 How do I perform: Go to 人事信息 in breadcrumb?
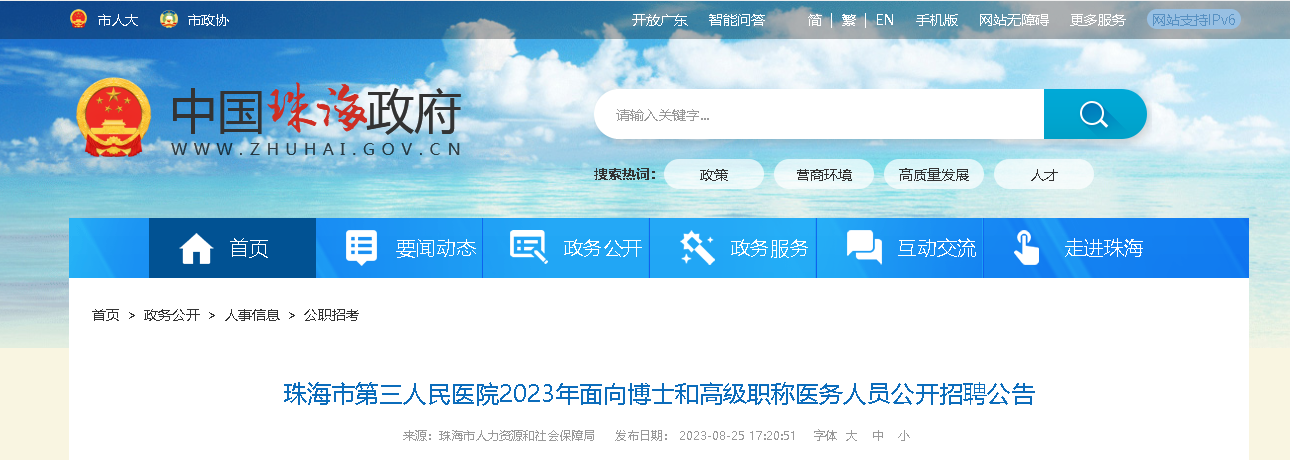252,315
